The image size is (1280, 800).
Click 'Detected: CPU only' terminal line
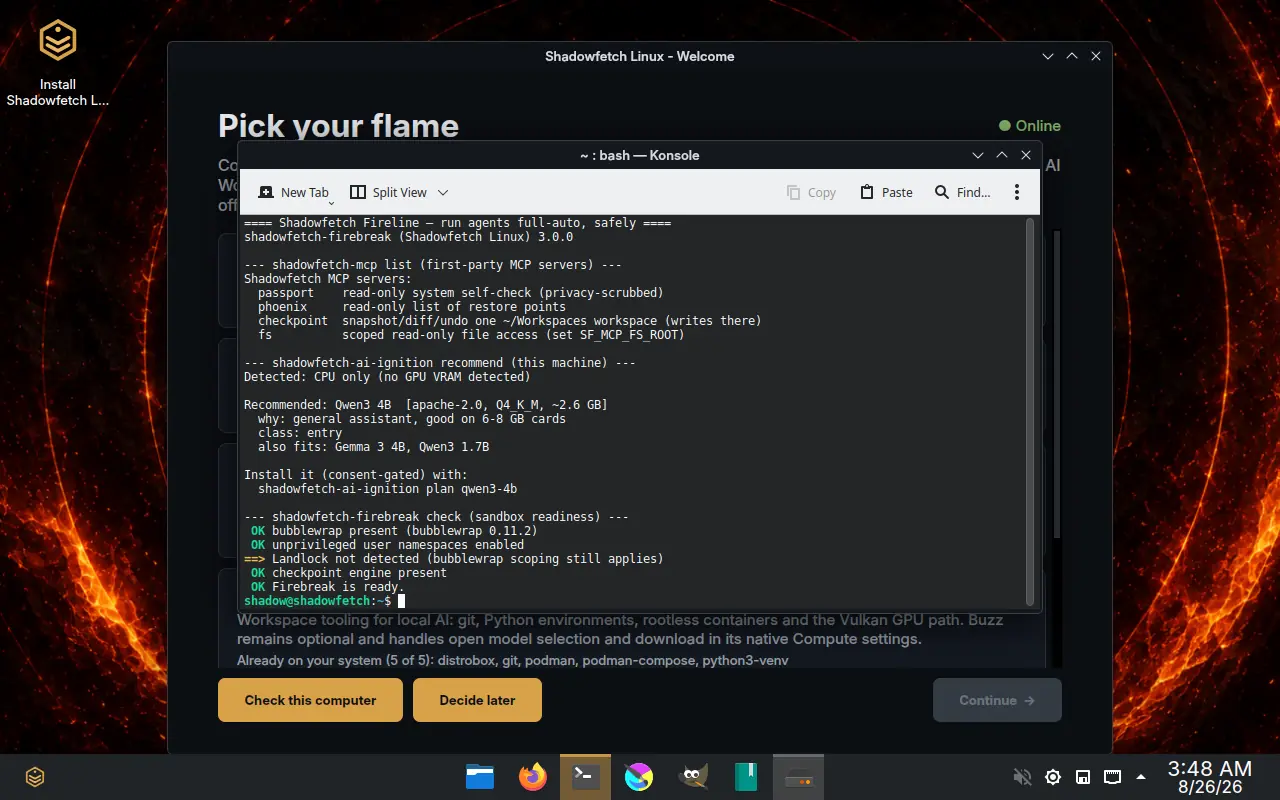(x=387, y=377)
